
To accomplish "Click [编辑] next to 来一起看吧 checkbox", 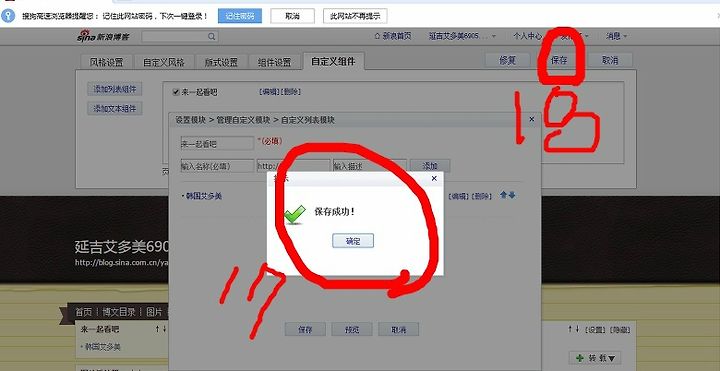I will [x=269, y=92].
